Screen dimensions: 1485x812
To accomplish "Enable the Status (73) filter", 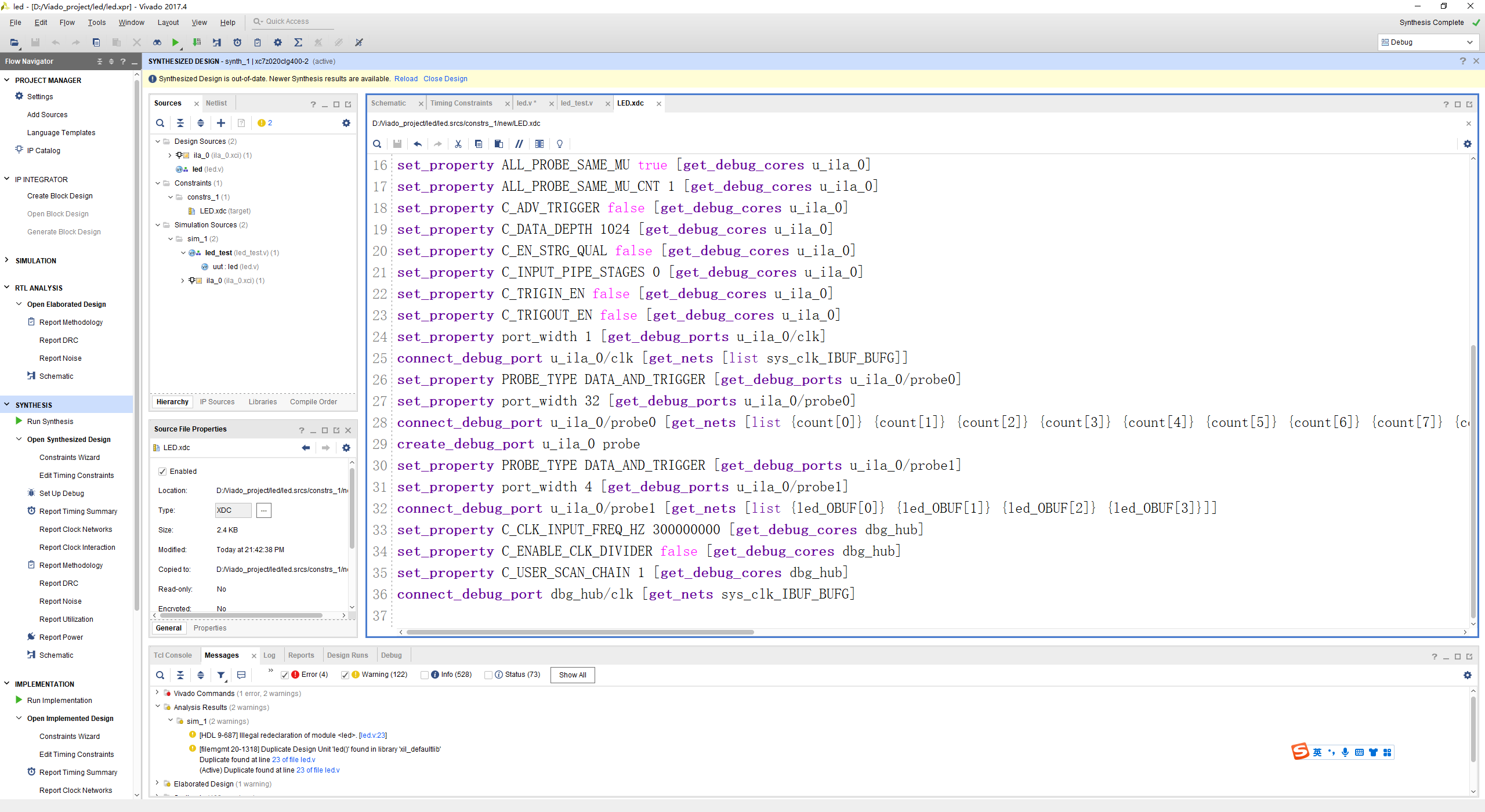I will tap(488, 675).
